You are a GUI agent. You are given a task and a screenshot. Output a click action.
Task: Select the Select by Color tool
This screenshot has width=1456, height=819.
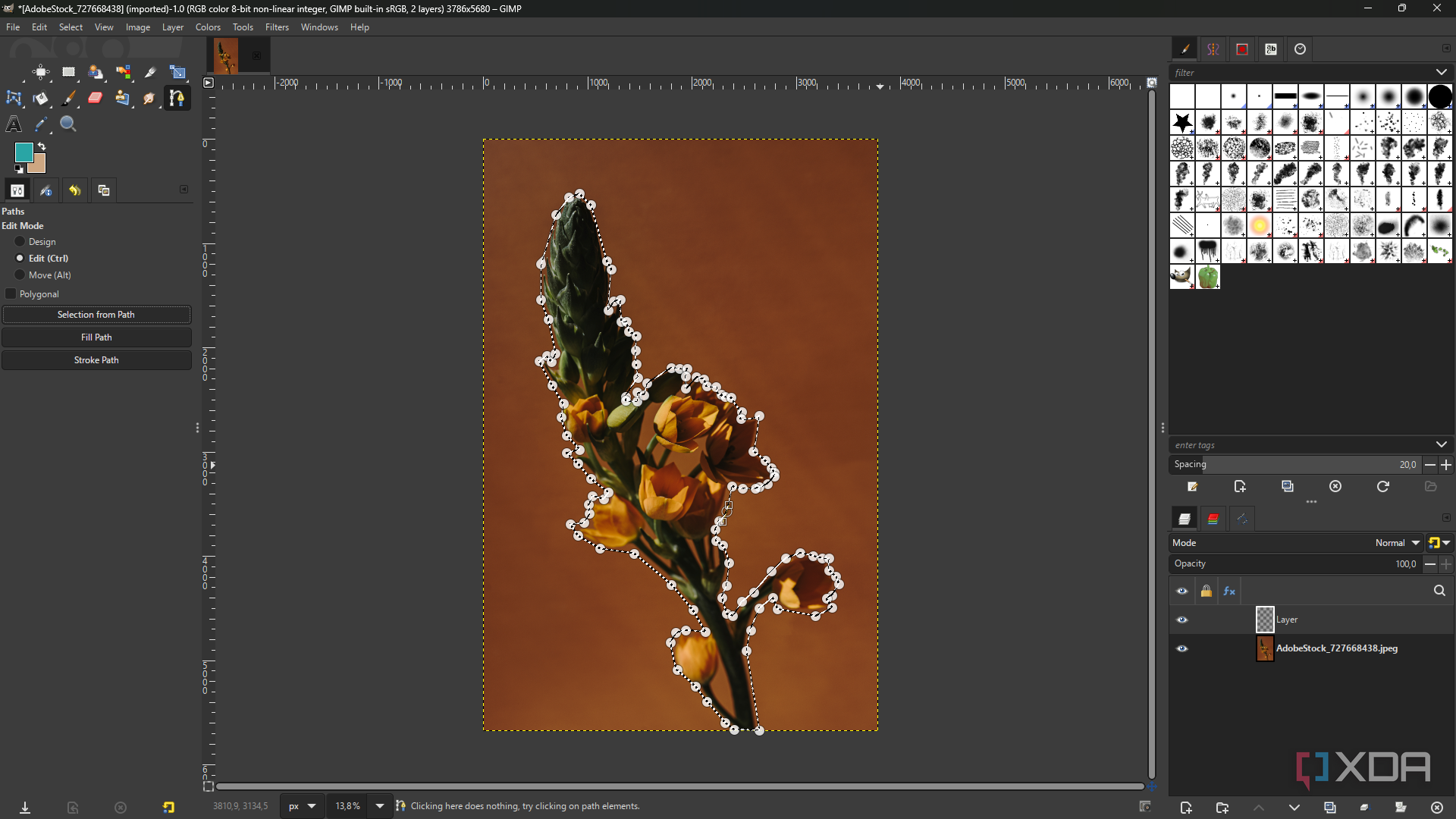(x=124, y=73)
